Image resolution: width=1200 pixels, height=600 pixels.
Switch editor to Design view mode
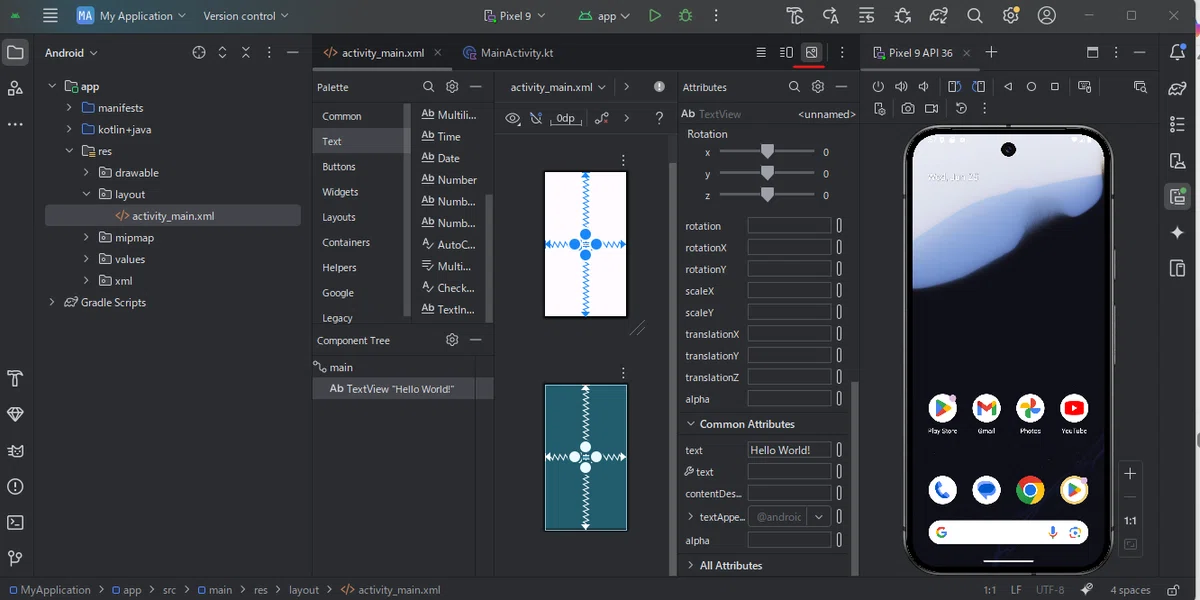[811, 53]
